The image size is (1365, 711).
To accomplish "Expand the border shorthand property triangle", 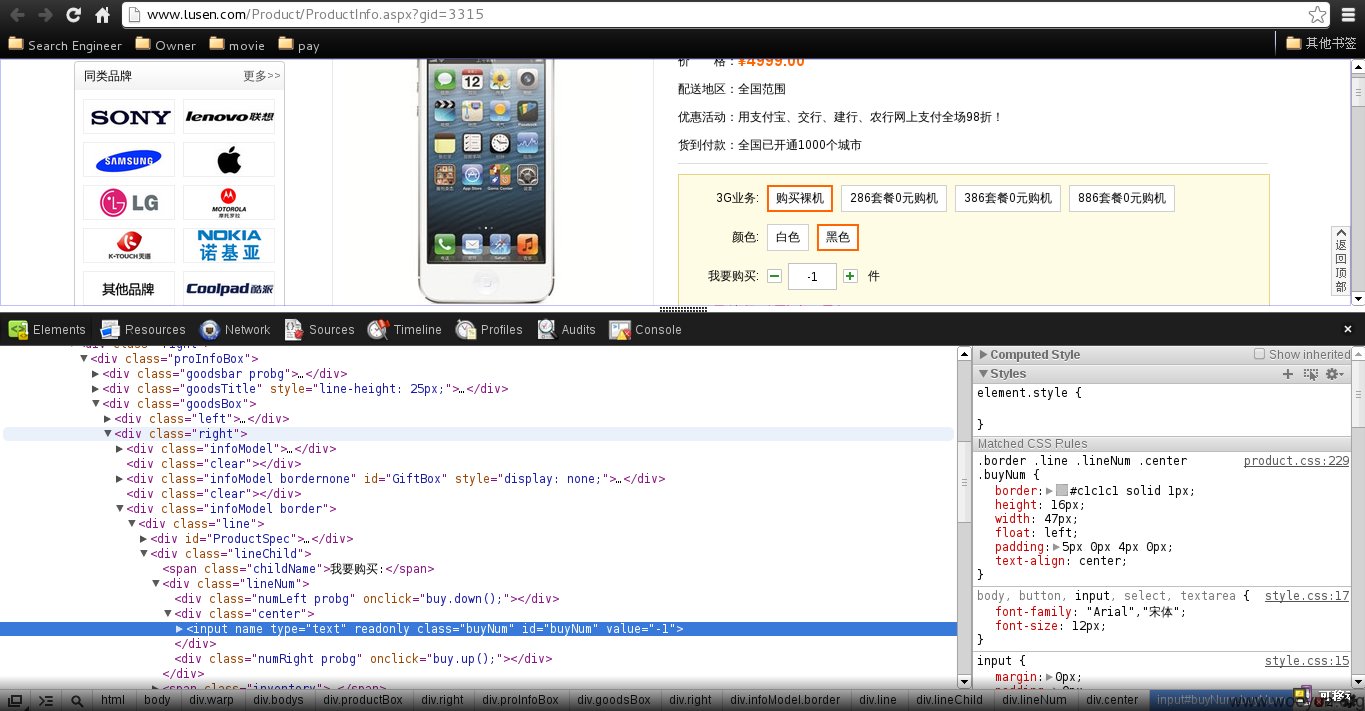I will click(x=1049, y=491).
